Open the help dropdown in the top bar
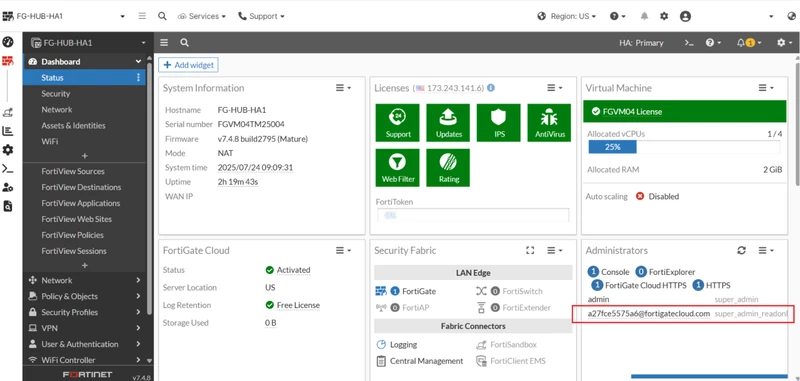The width and height of the screenshot is (800, 381). click(617, 16)
